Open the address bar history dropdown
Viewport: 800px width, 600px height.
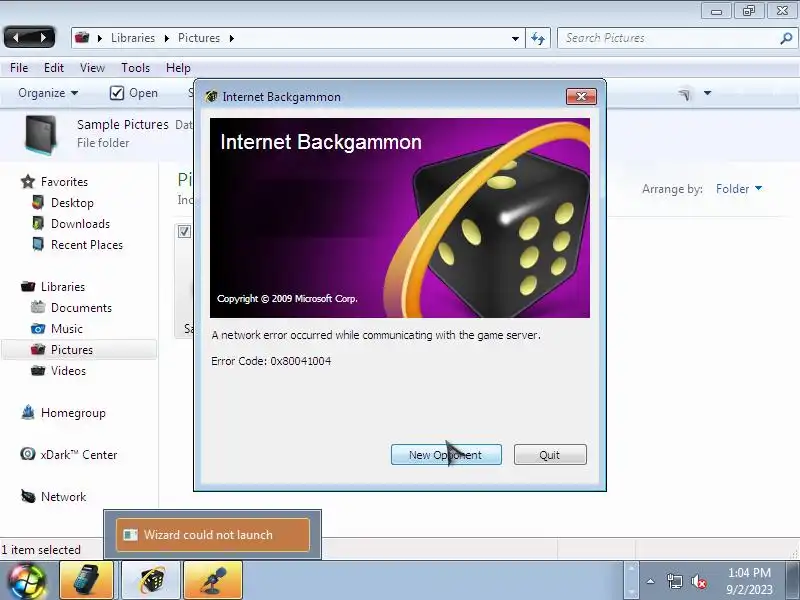click(x=515, y=38)
